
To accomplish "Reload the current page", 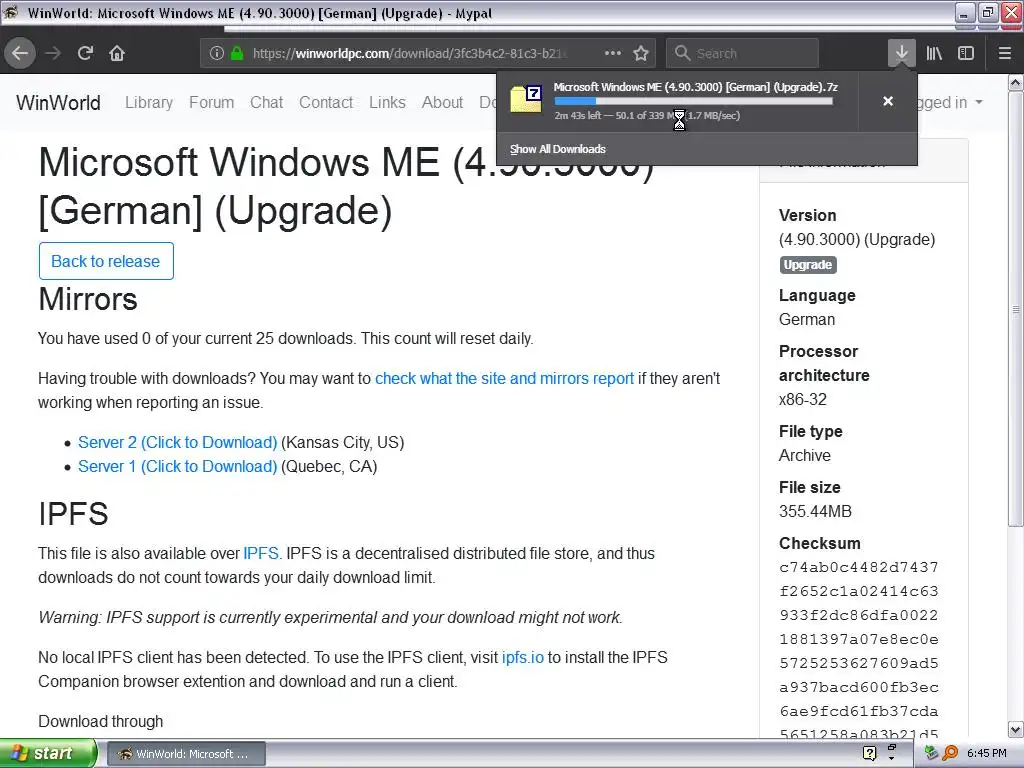I will [x=86, y=53].
